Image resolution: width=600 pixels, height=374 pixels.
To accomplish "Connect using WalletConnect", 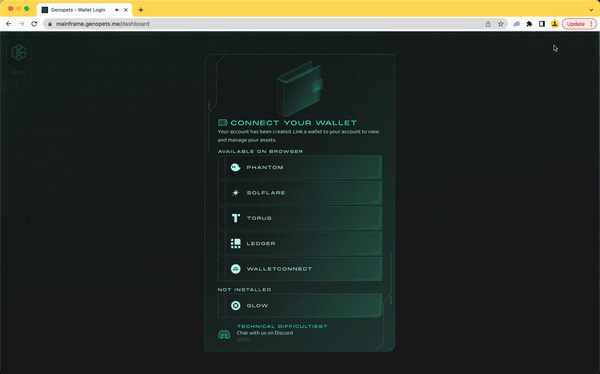I will (300, 269).
